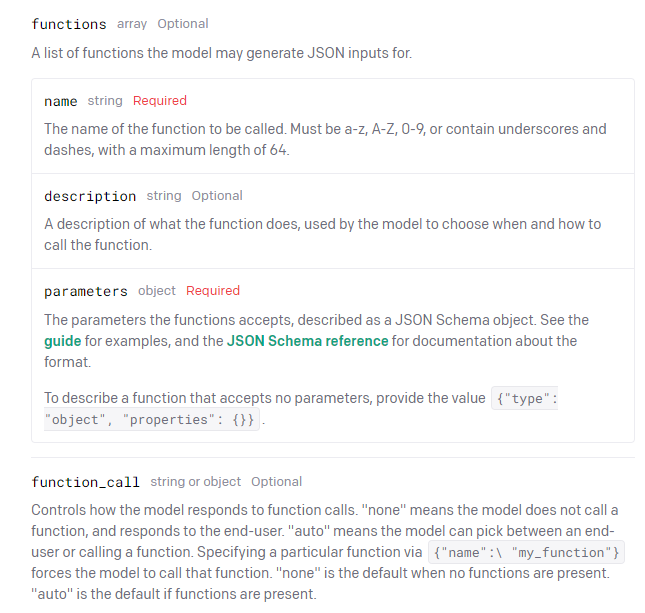Click the Required tag beside parameters
The image size is (645, 613).
(x=213, y=291)
